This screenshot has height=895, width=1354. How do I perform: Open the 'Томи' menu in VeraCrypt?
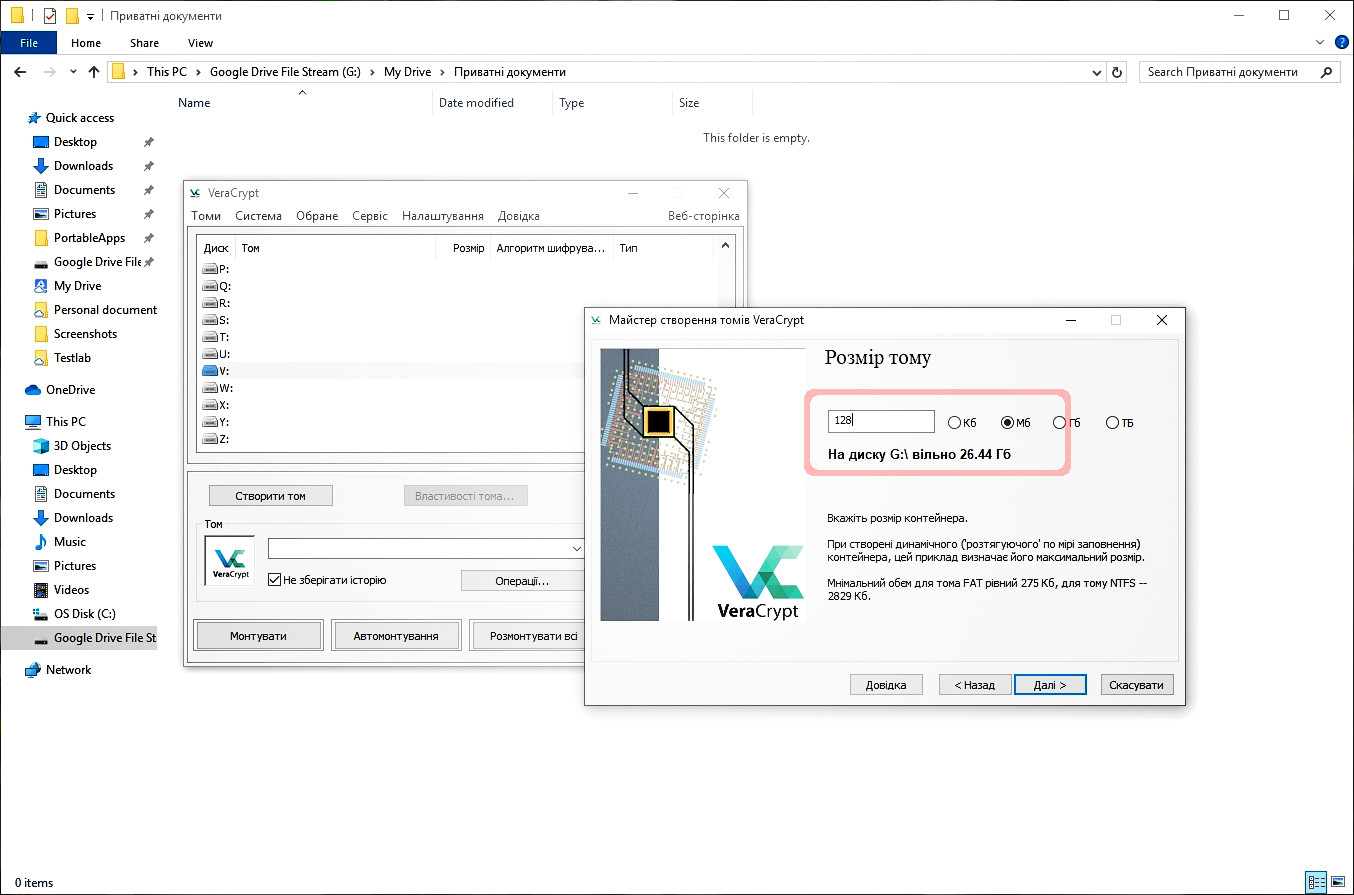(x=206, y=216)
